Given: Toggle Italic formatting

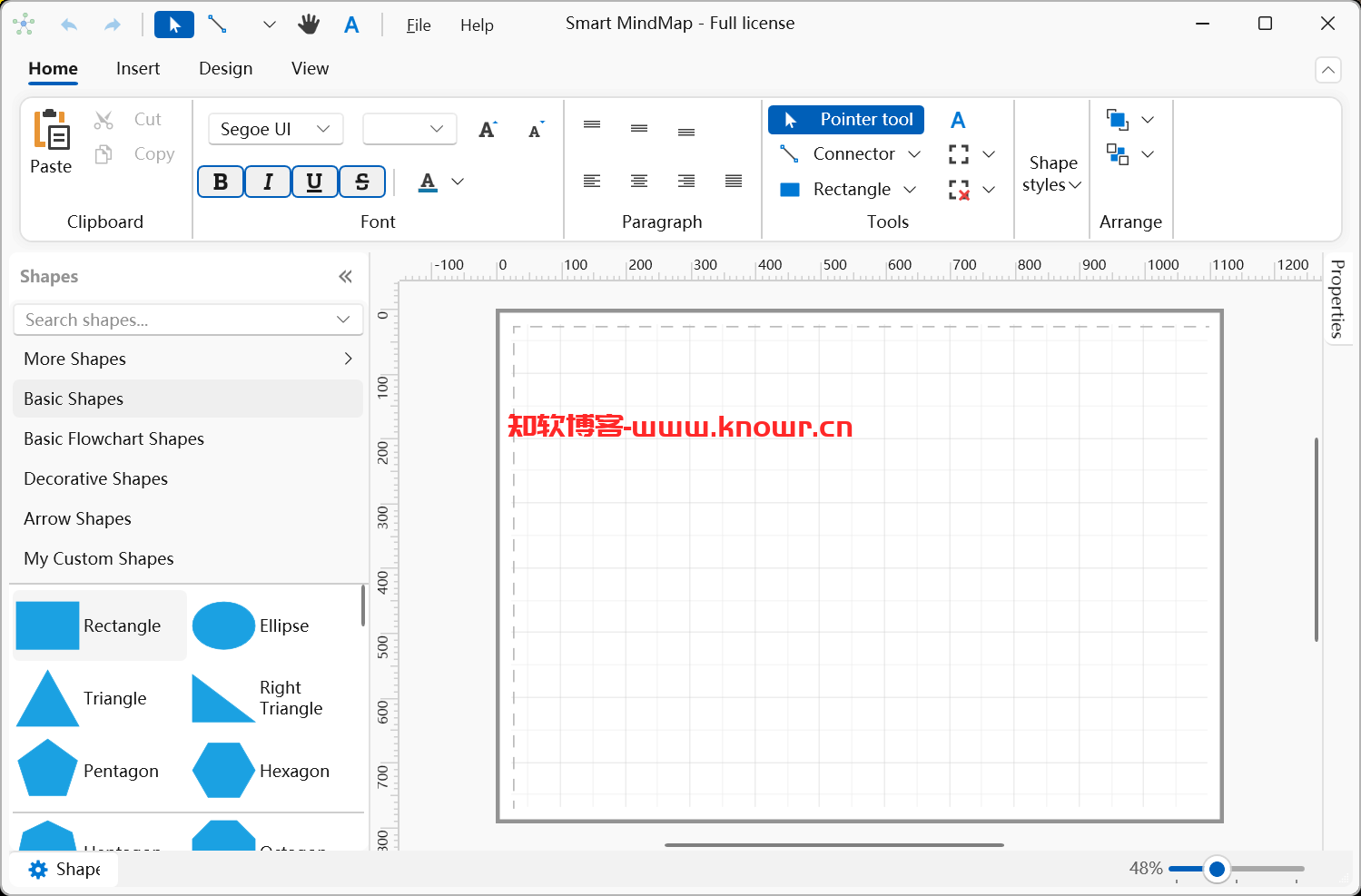Looking at the screenshot, I should pyautogui.click(x=268, y=182).
